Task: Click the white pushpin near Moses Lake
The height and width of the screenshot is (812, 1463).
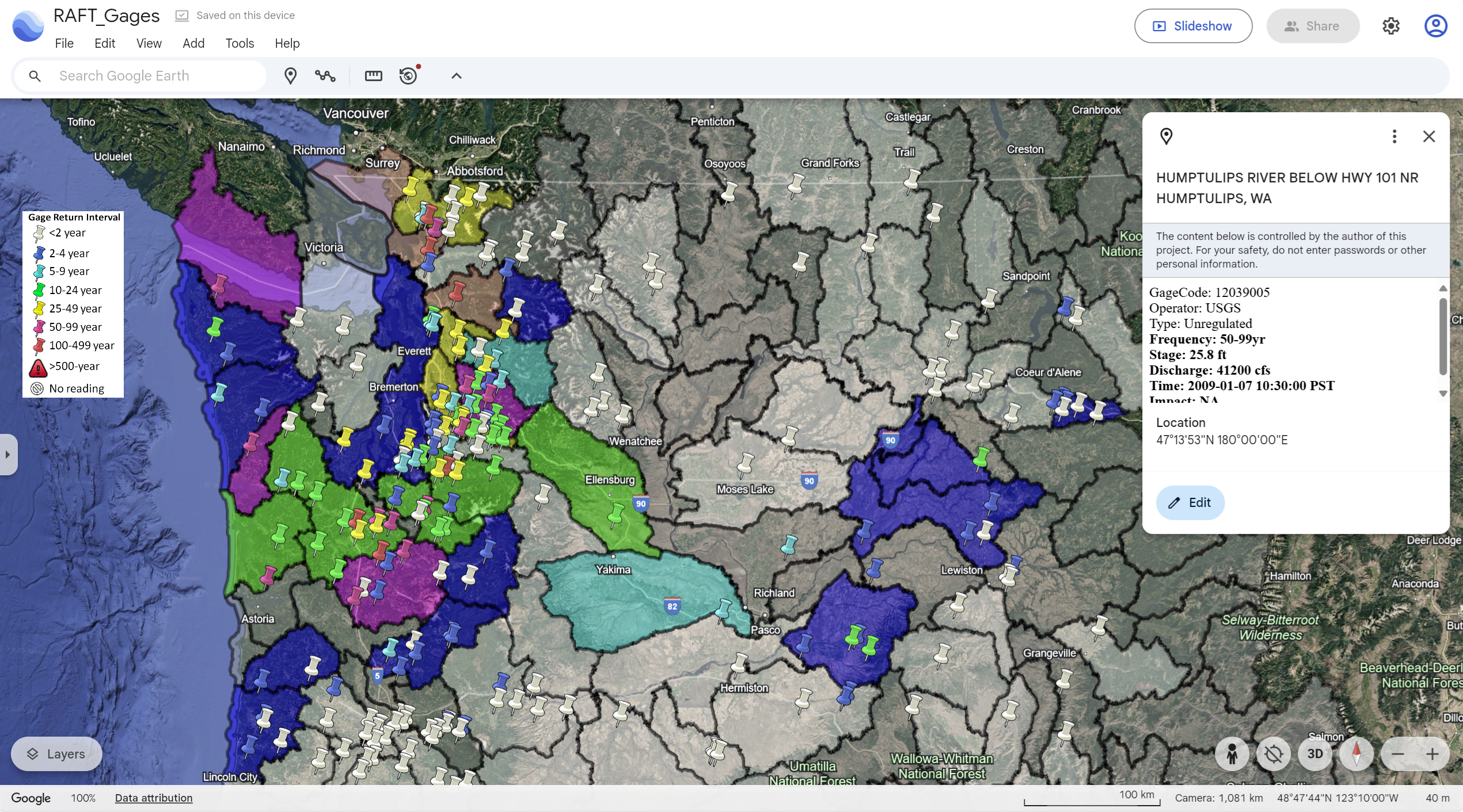Action: [746, 464]
